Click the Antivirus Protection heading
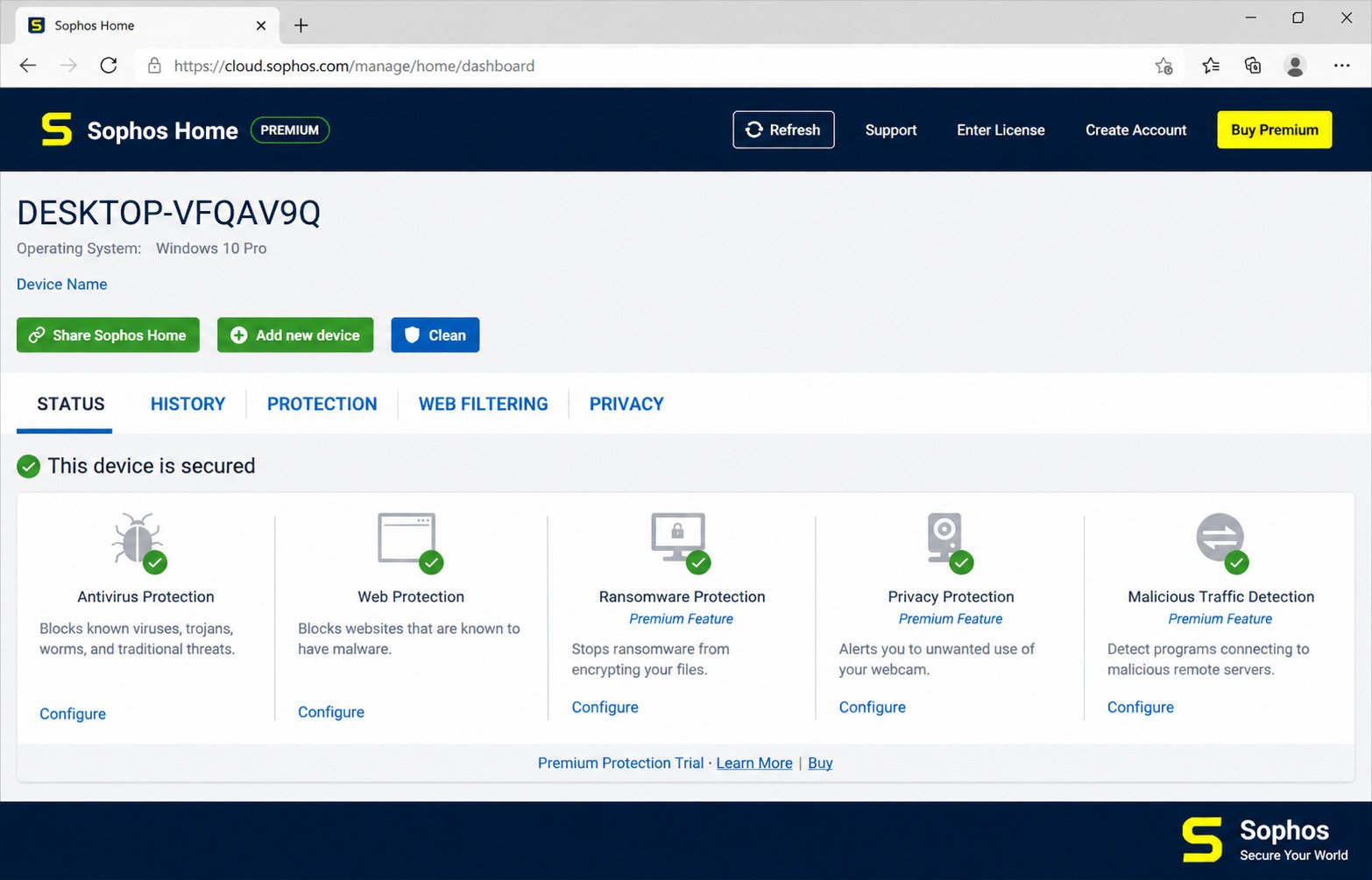1372x880 pixels. pos(145,596)
